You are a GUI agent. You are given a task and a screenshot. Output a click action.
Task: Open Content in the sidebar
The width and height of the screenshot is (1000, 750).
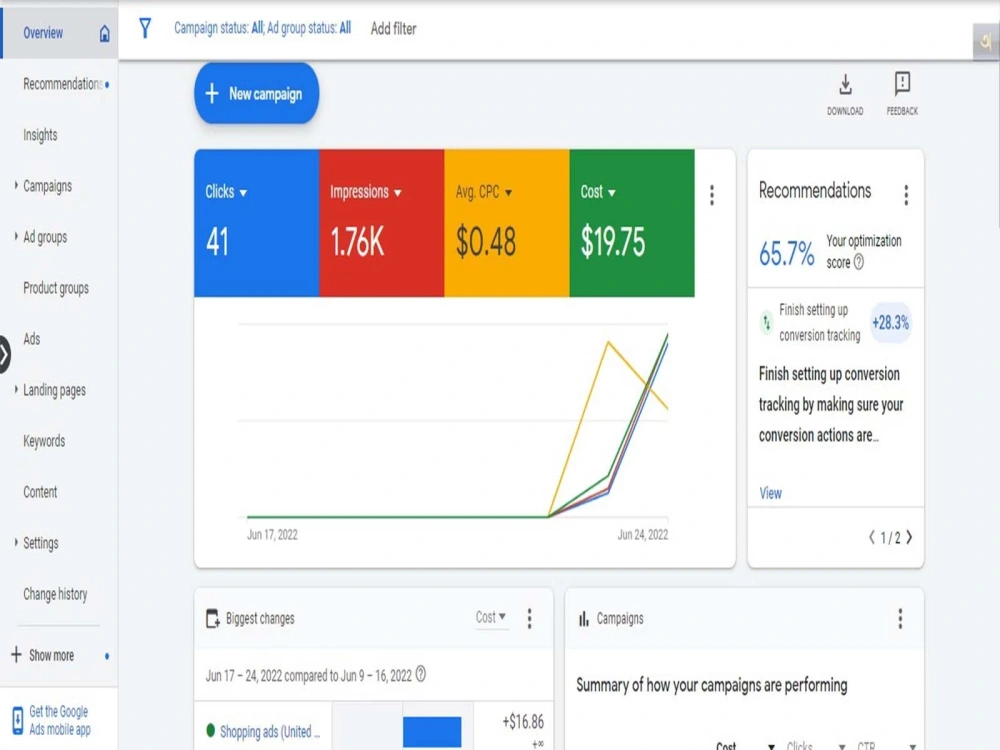(x=40, y=492)
